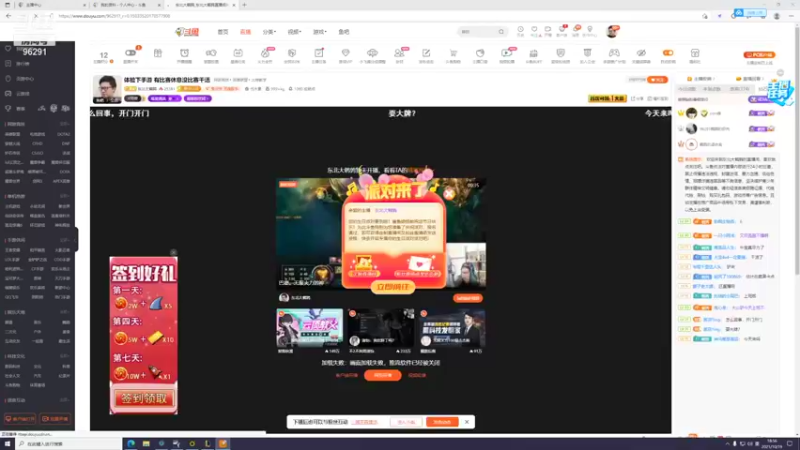
Task: Toggle the crossed-eye danmaku shield icon
Action: 641,53
